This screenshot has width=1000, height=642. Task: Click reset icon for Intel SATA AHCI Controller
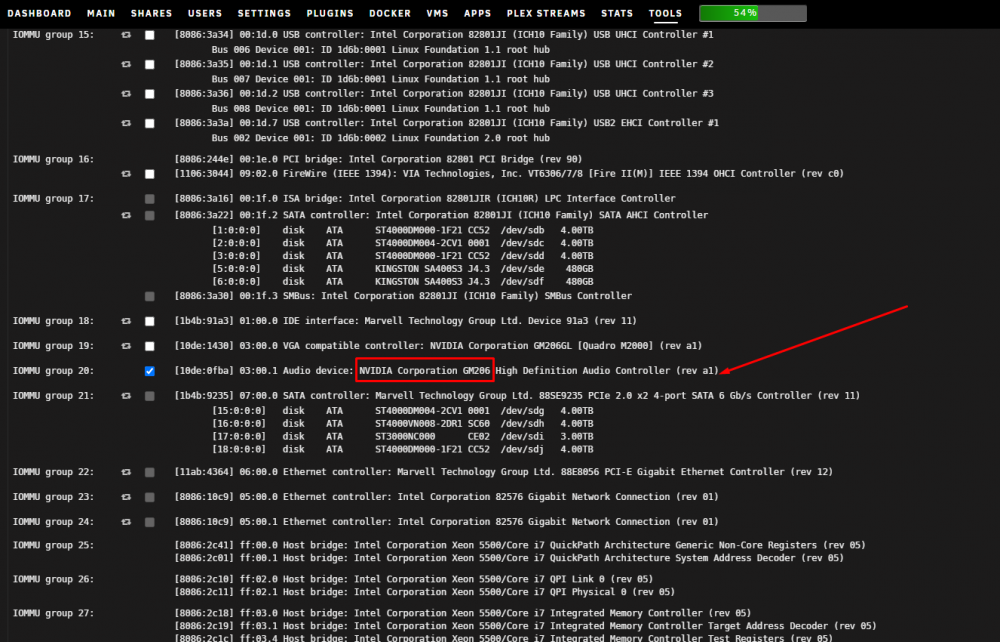click(x=126, y=215)
